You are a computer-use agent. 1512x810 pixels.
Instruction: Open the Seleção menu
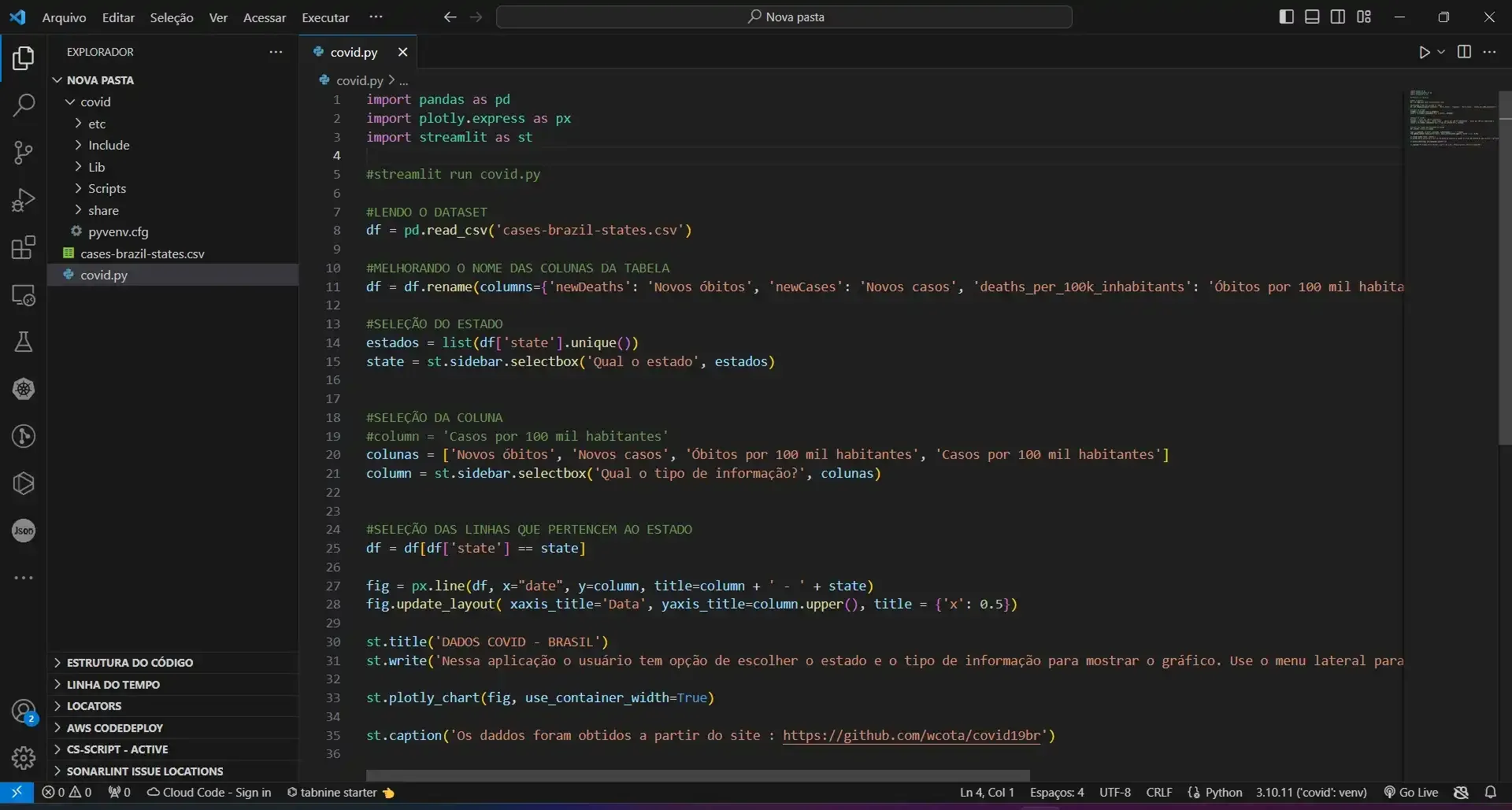(x=172, y=17)
